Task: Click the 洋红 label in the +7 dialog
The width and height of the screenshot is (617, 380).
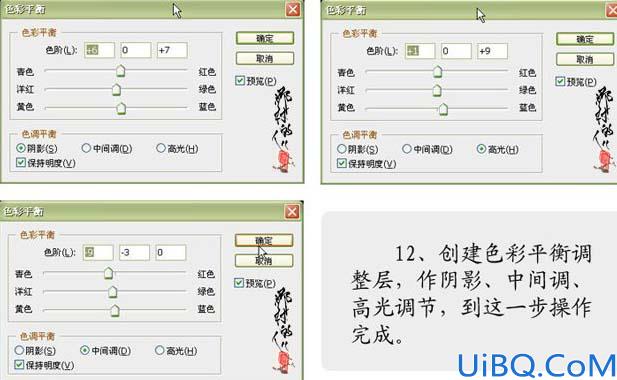Action: (25, 89)
